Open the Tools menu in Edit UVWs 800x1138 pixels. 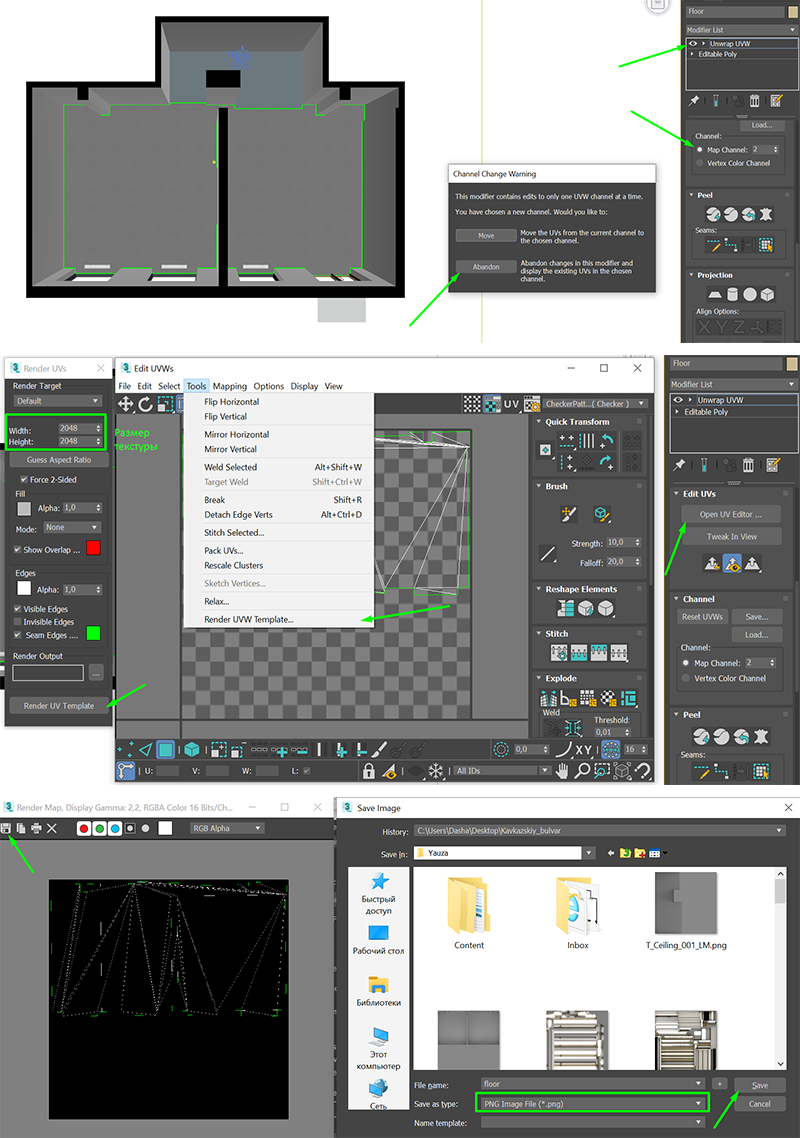click(x=196, y=386)
